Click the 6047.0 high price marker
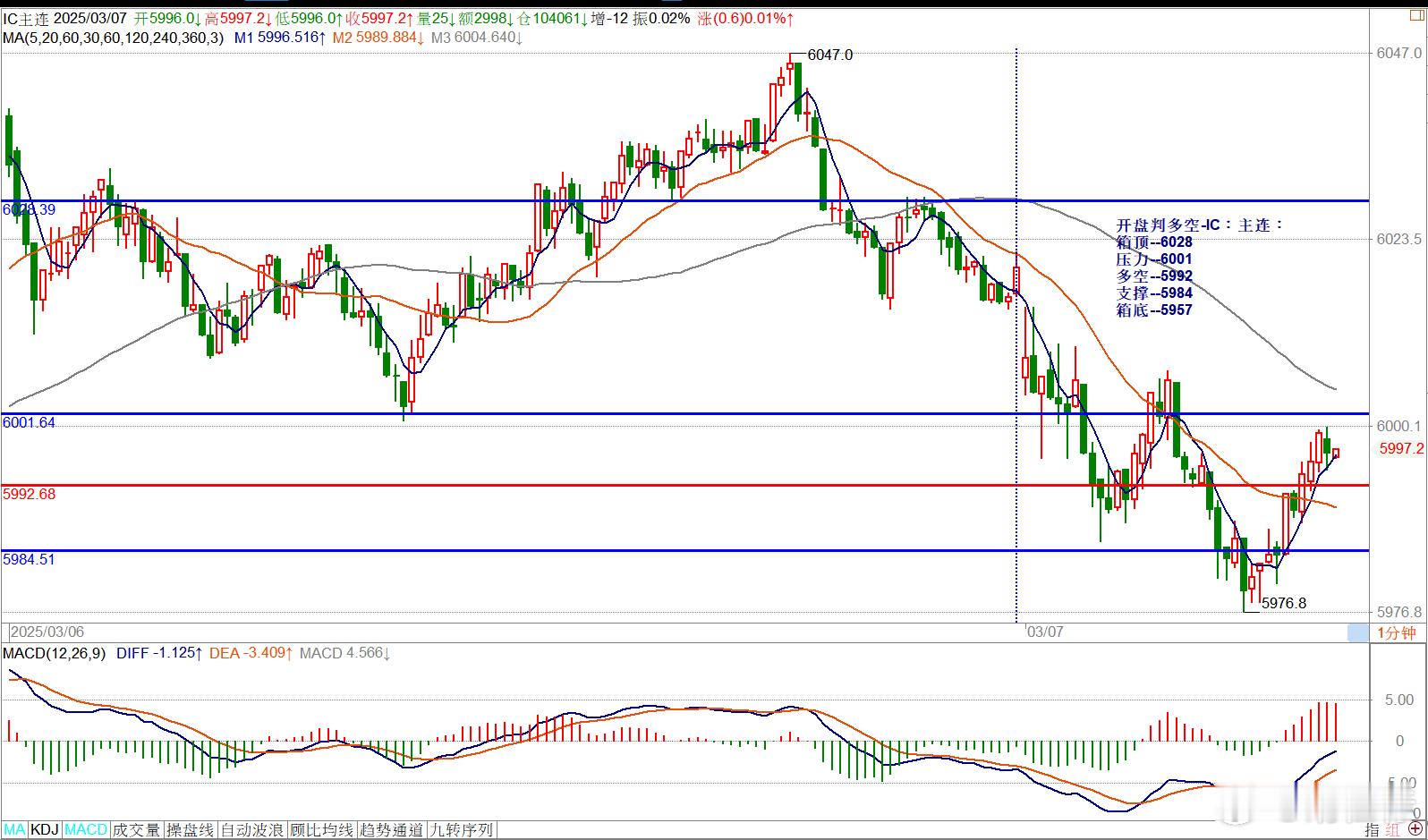This screenshot has width=1428, height=840. tap(829, 55)
